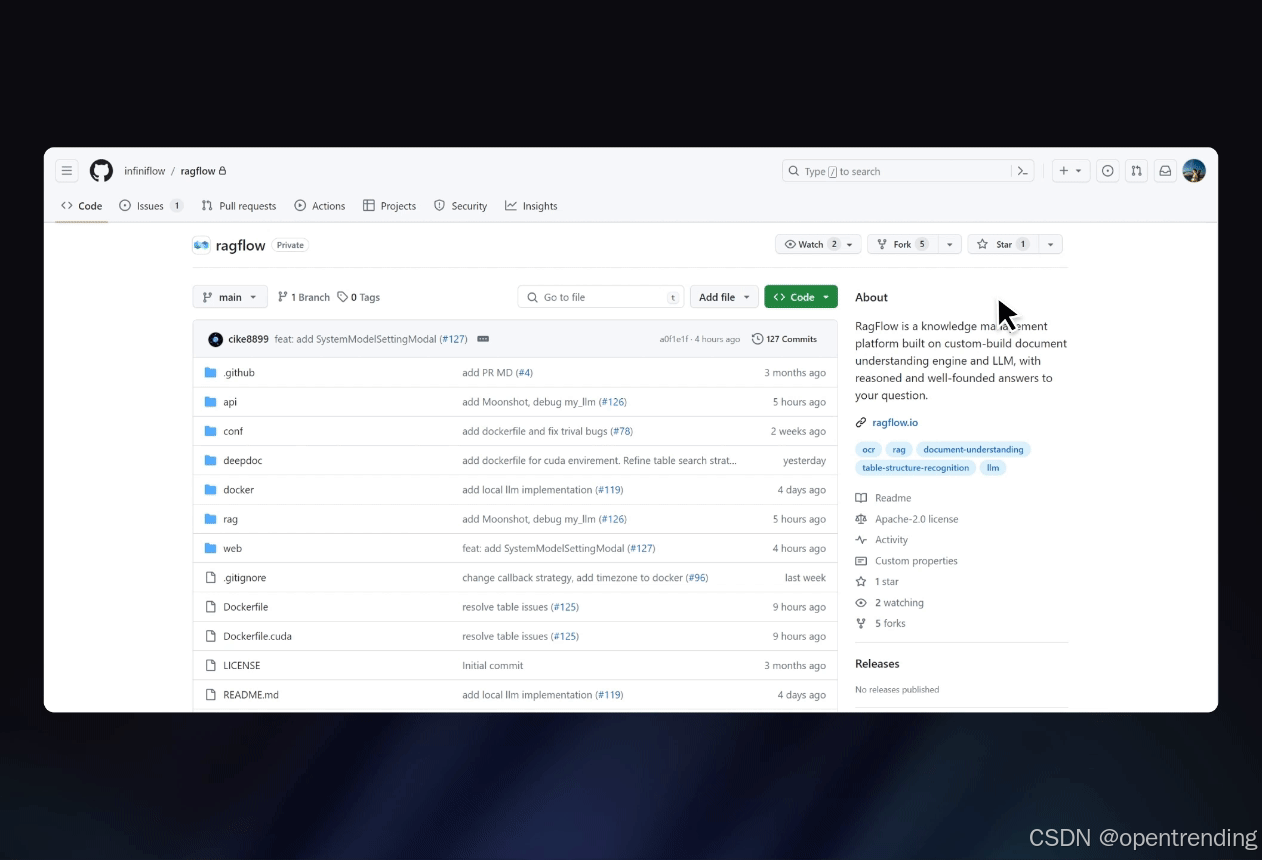This screenshot has height=860, width=1262.
Task: Switch to the Issues tab
Action: tap(151, 206)
